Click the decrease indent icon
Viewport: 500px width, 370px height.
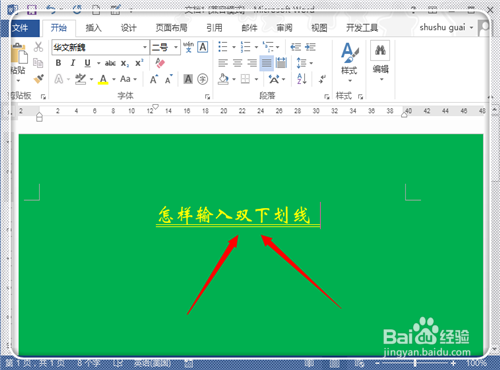pyautogui.click(x=295, y=47)
